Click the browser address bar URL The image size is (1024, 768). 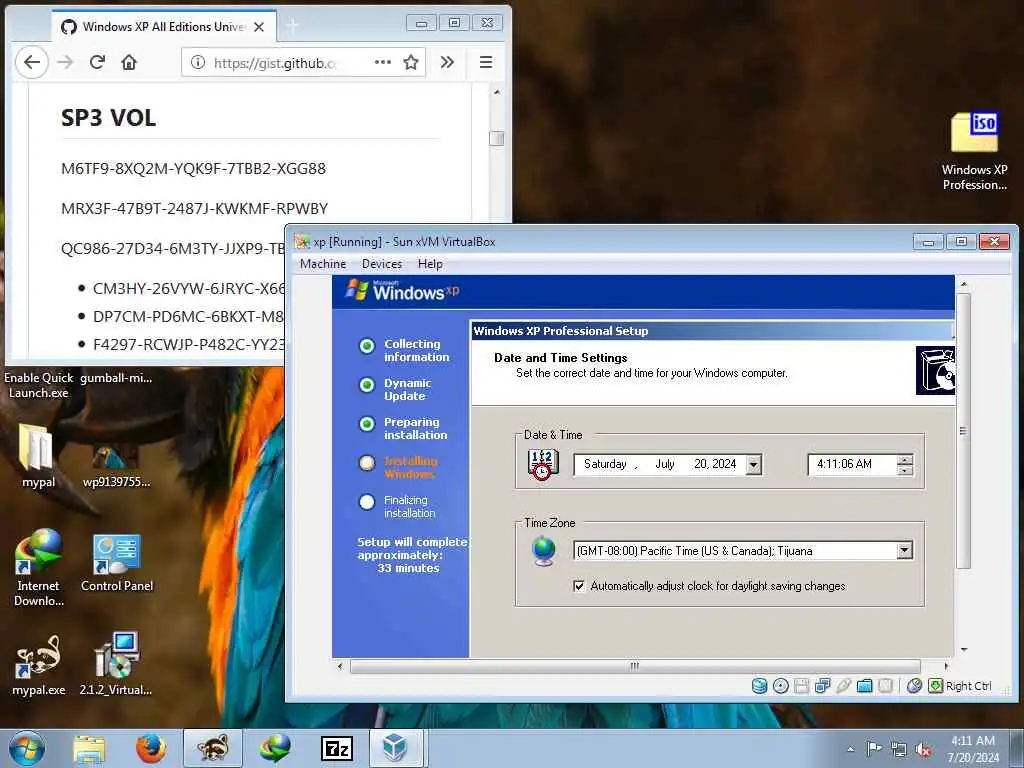pos(274,63)
